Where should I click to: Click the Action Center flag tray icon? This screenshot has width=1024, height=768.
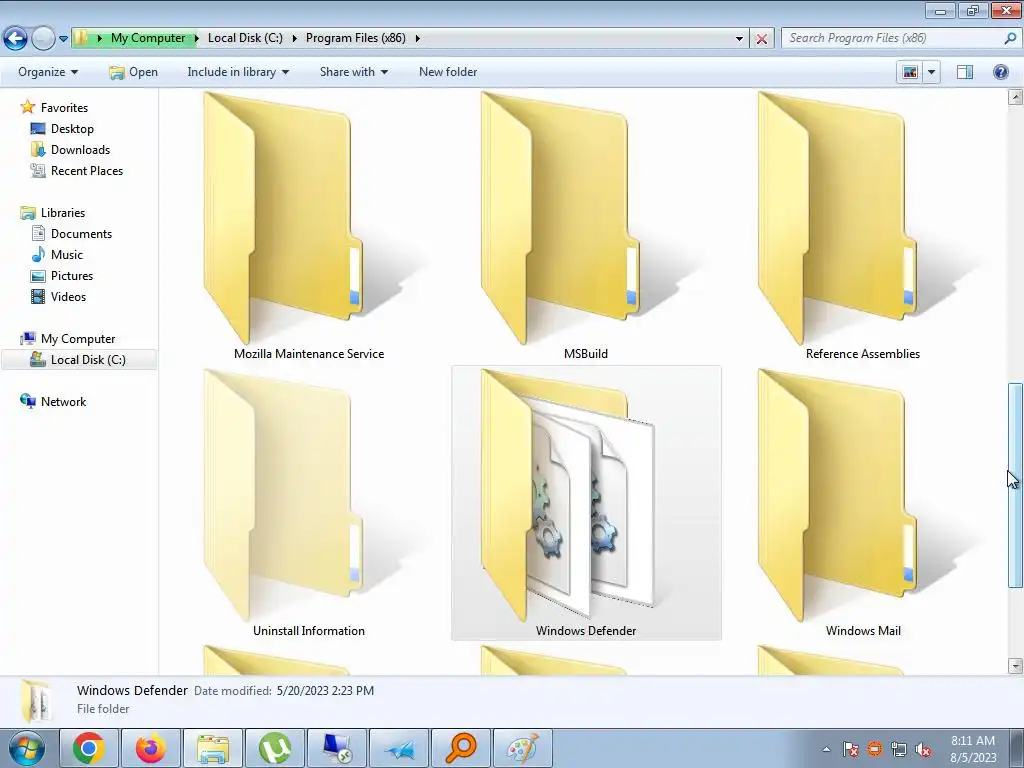point(850,749)
